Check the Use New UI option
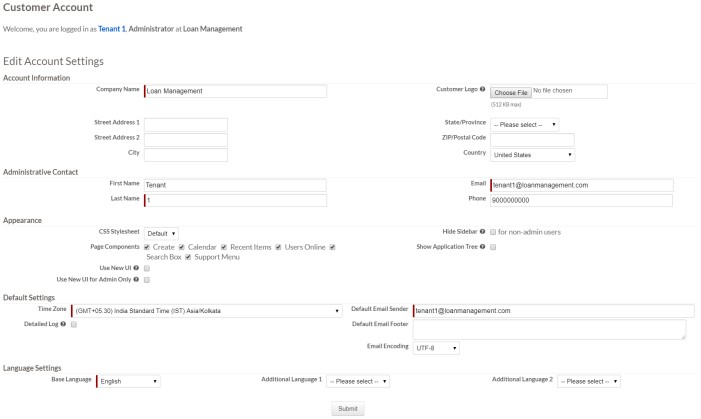The image size is (701, 419). click(x=147, y=268)
